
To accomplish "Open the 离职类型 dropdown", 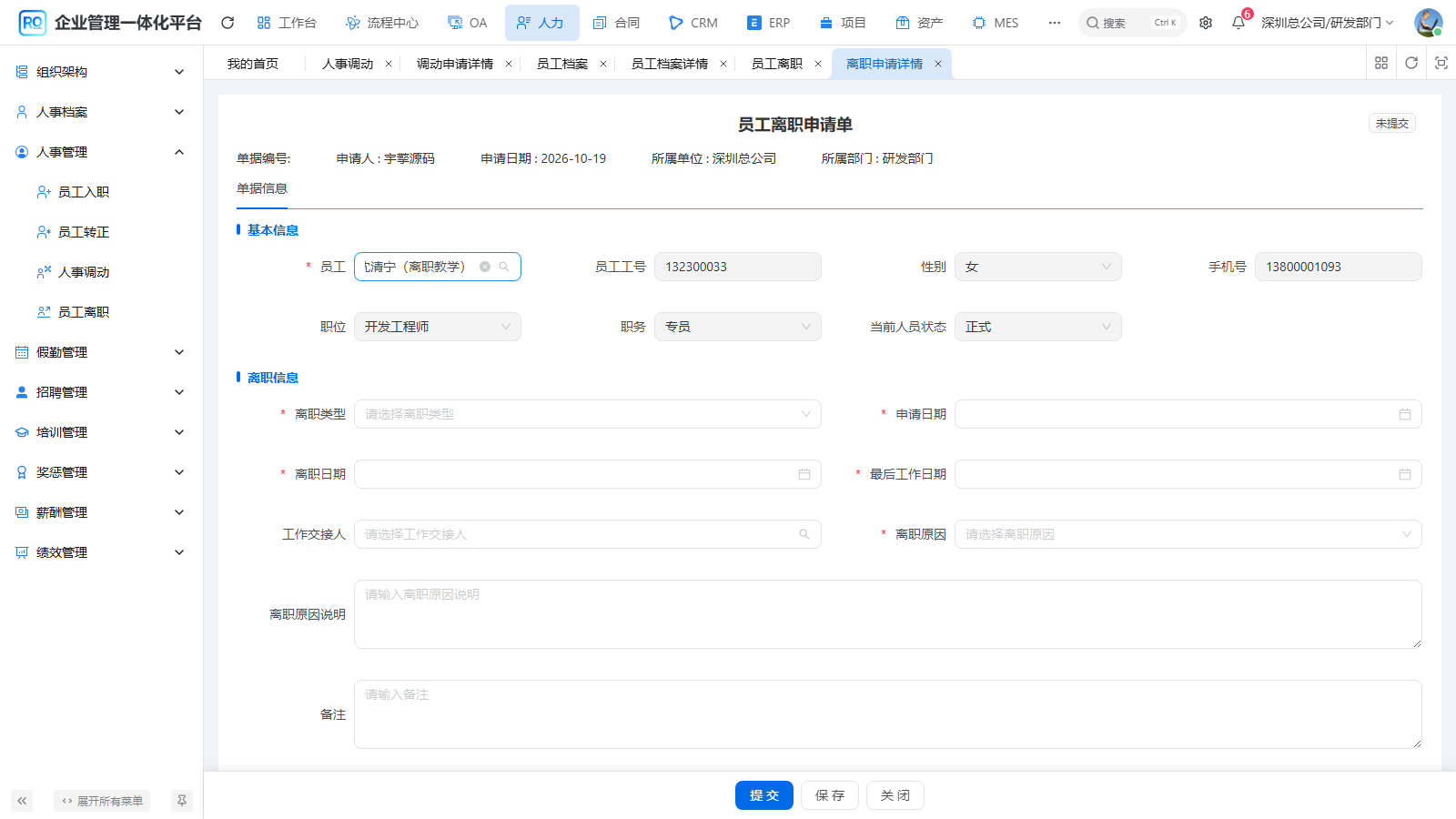I will coord(588,414).
